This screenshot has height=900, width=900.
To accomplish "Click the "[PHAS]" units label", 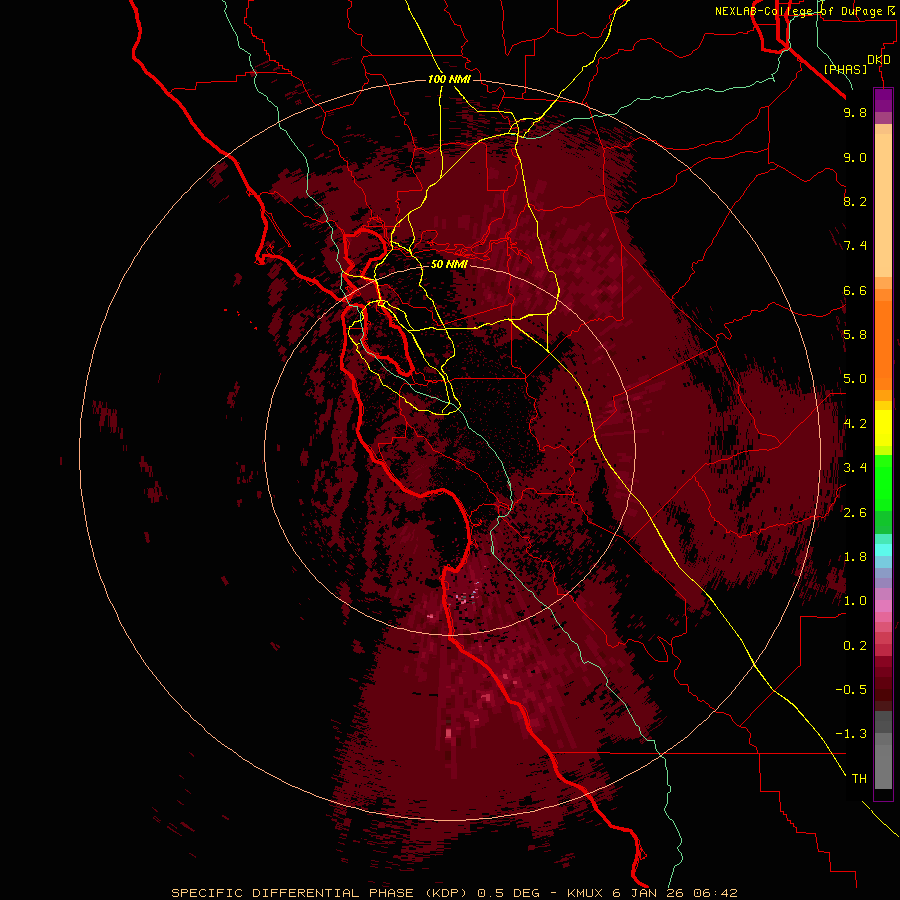I will (845, 69).
